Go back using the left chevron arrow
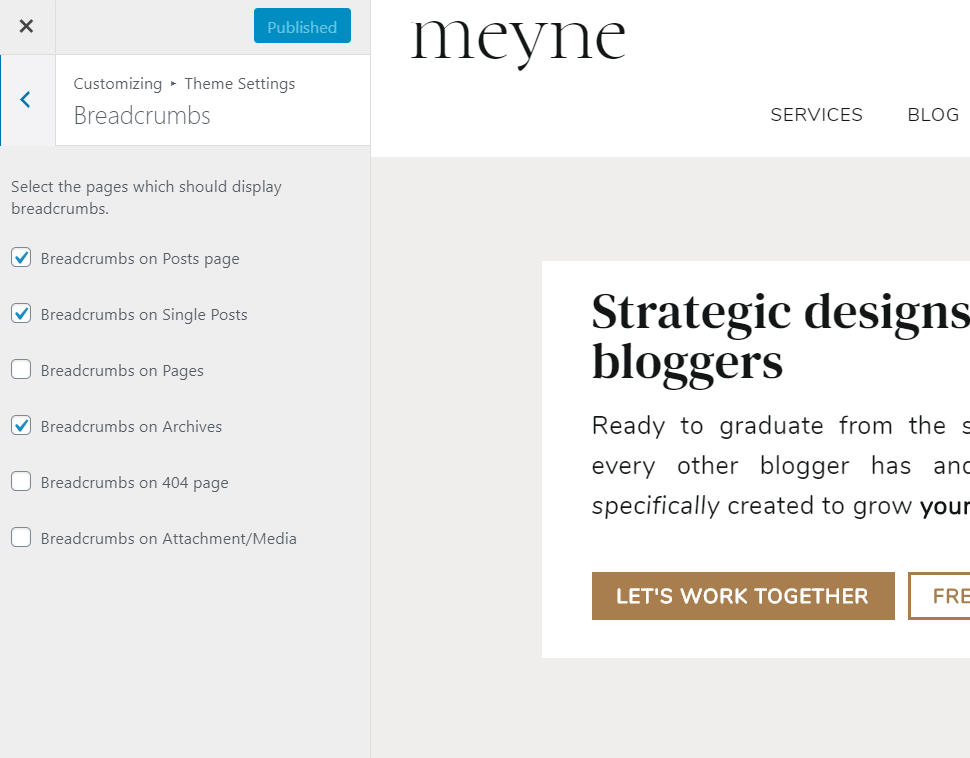The height and width of the screenshot is (758, 970). click(26, 100)
